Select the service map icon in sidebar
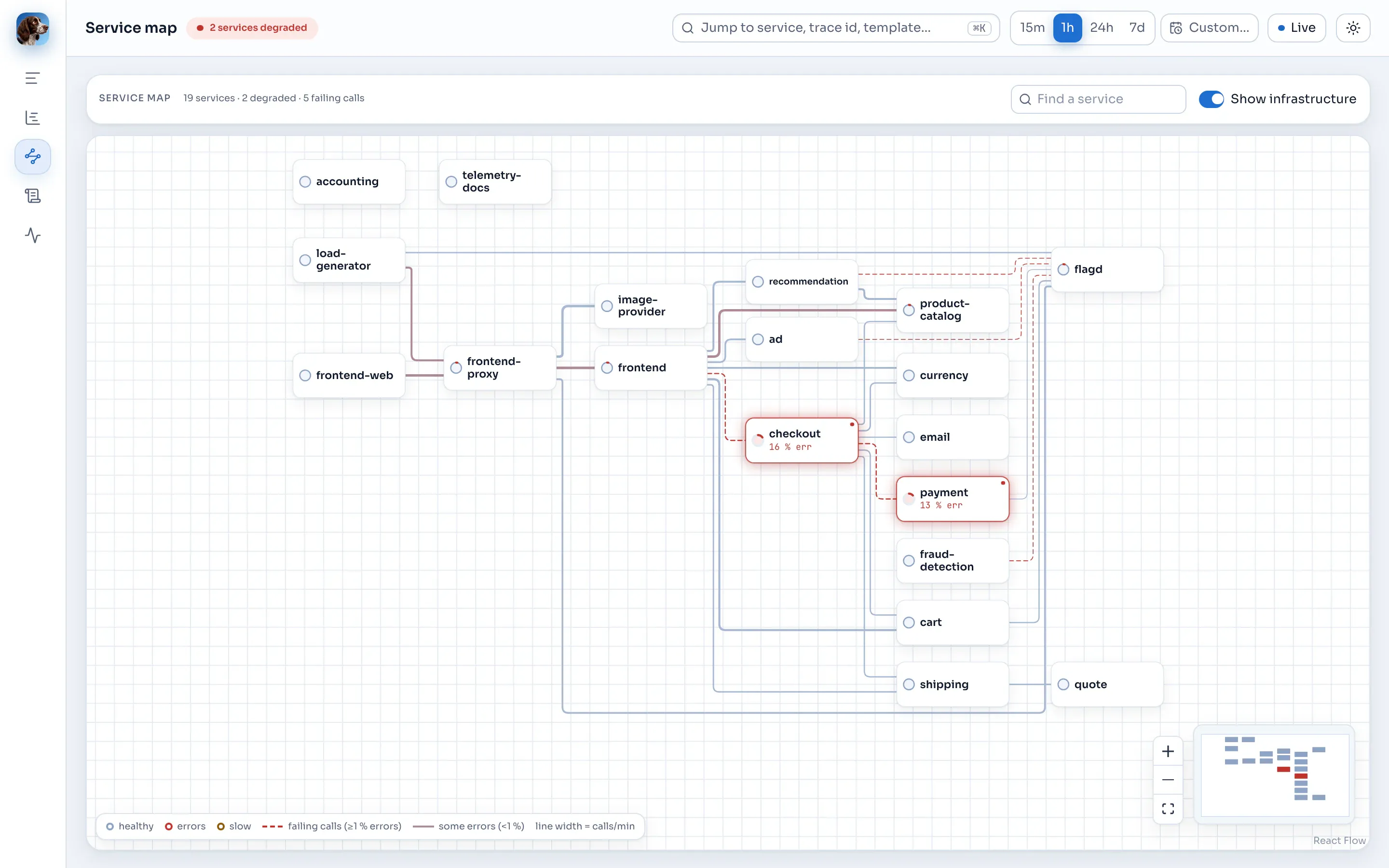This screenshot has height=868, width=1389. tap(33, 156)
